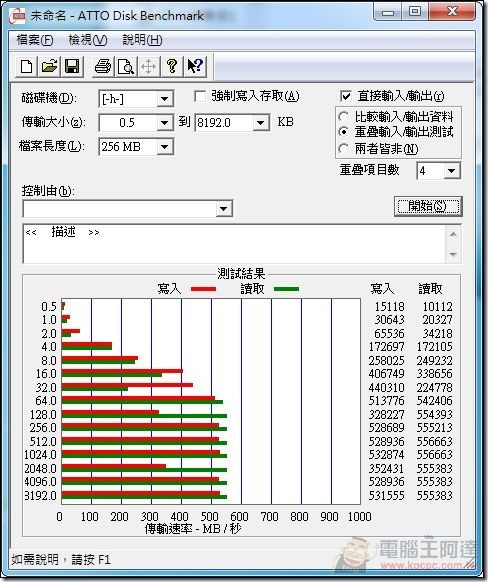Uncheck the 直接輸入/輸出 checkbox
This screenshot has height=582, width=488.
(345, 97)
